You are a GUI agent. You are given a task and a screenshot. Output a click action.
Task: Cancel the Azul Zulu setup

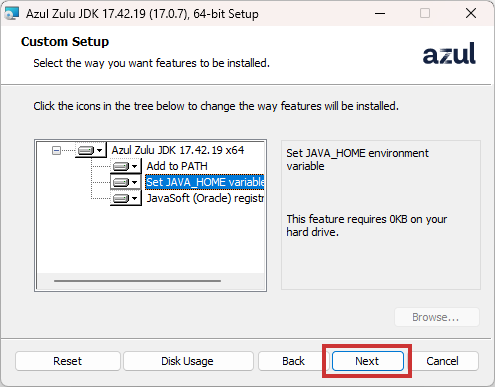(x=442, y=361)
